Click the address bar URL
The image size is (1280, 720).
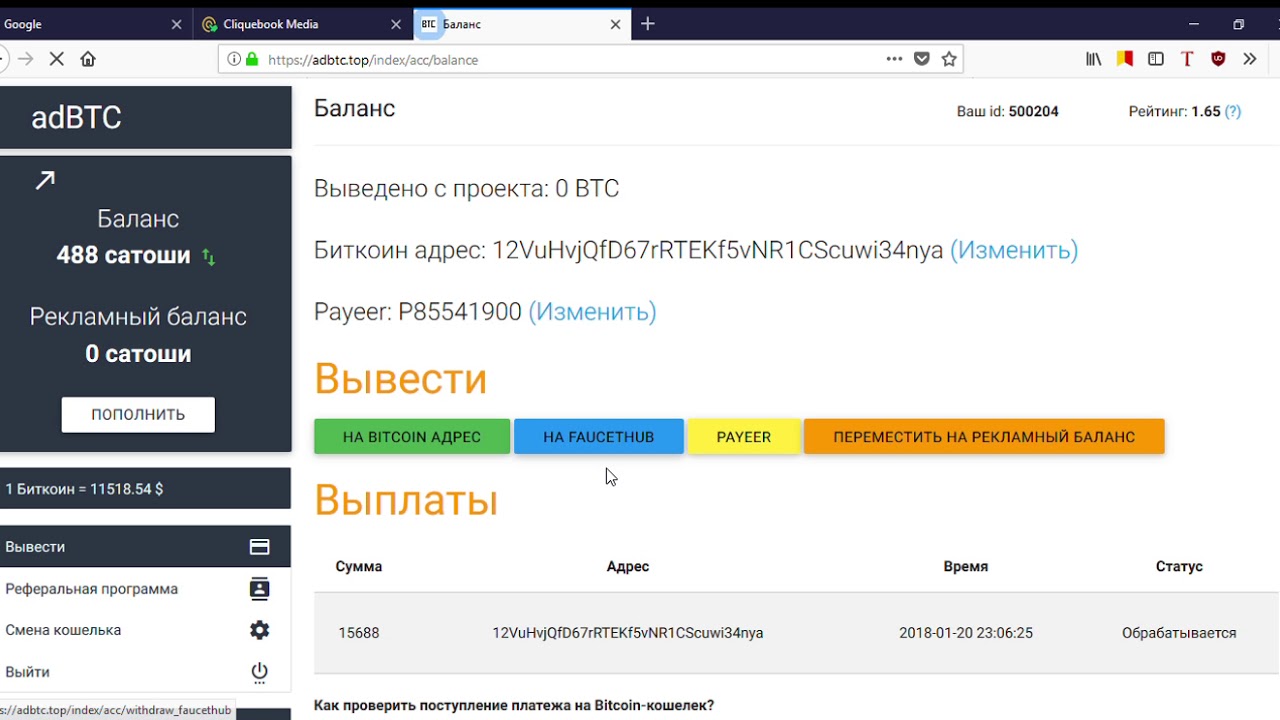[373, 60]
